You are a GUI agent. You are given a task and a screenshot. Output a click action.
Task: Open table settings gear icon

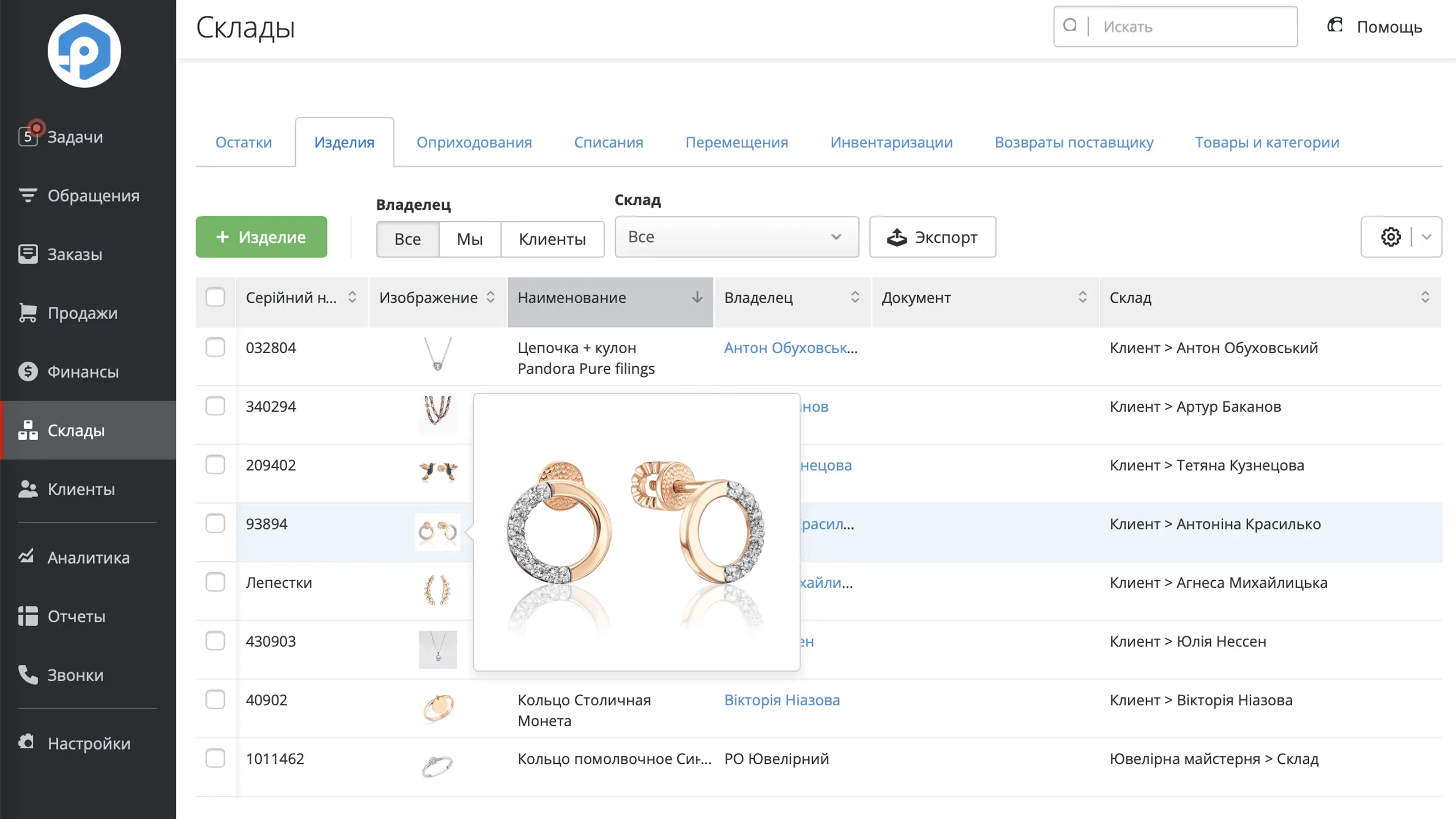click(x=1391, y=237)
